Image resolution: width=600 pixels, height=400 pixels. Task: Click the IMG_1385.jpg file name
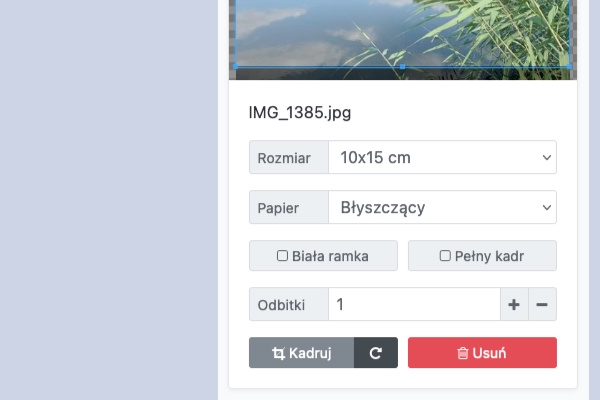tap(300, 112)
